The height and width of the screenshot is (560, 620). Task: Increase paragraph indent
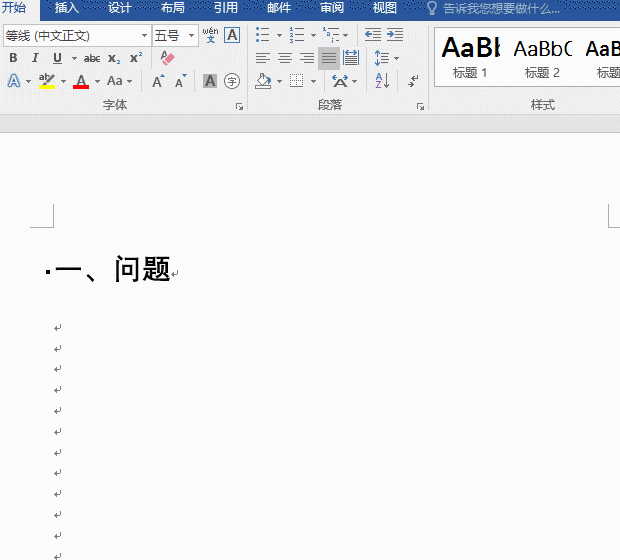(x=395, y=35)
